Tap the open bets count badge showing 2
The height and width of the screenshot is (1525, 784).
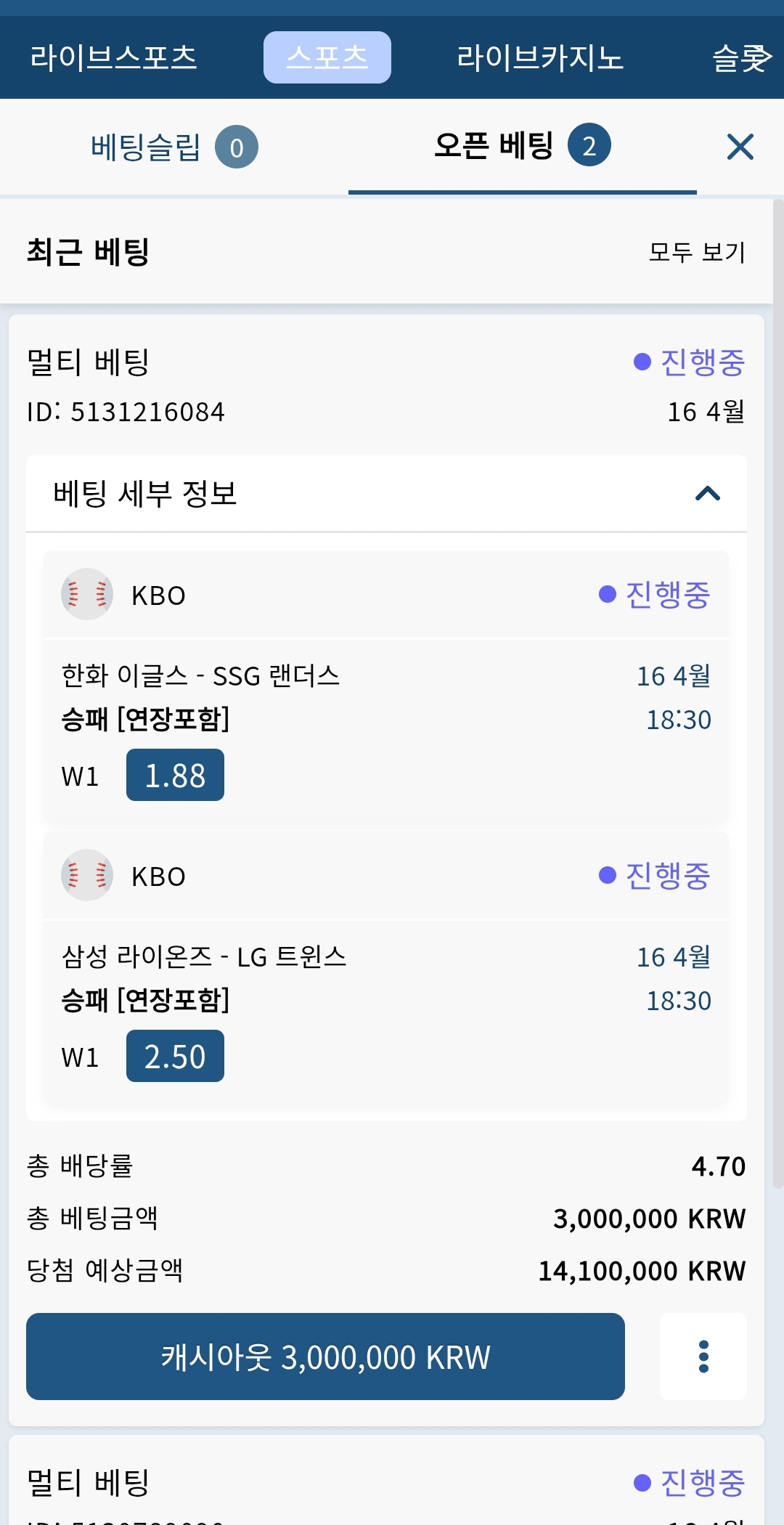pyautogui.click(x=589, y=146)
